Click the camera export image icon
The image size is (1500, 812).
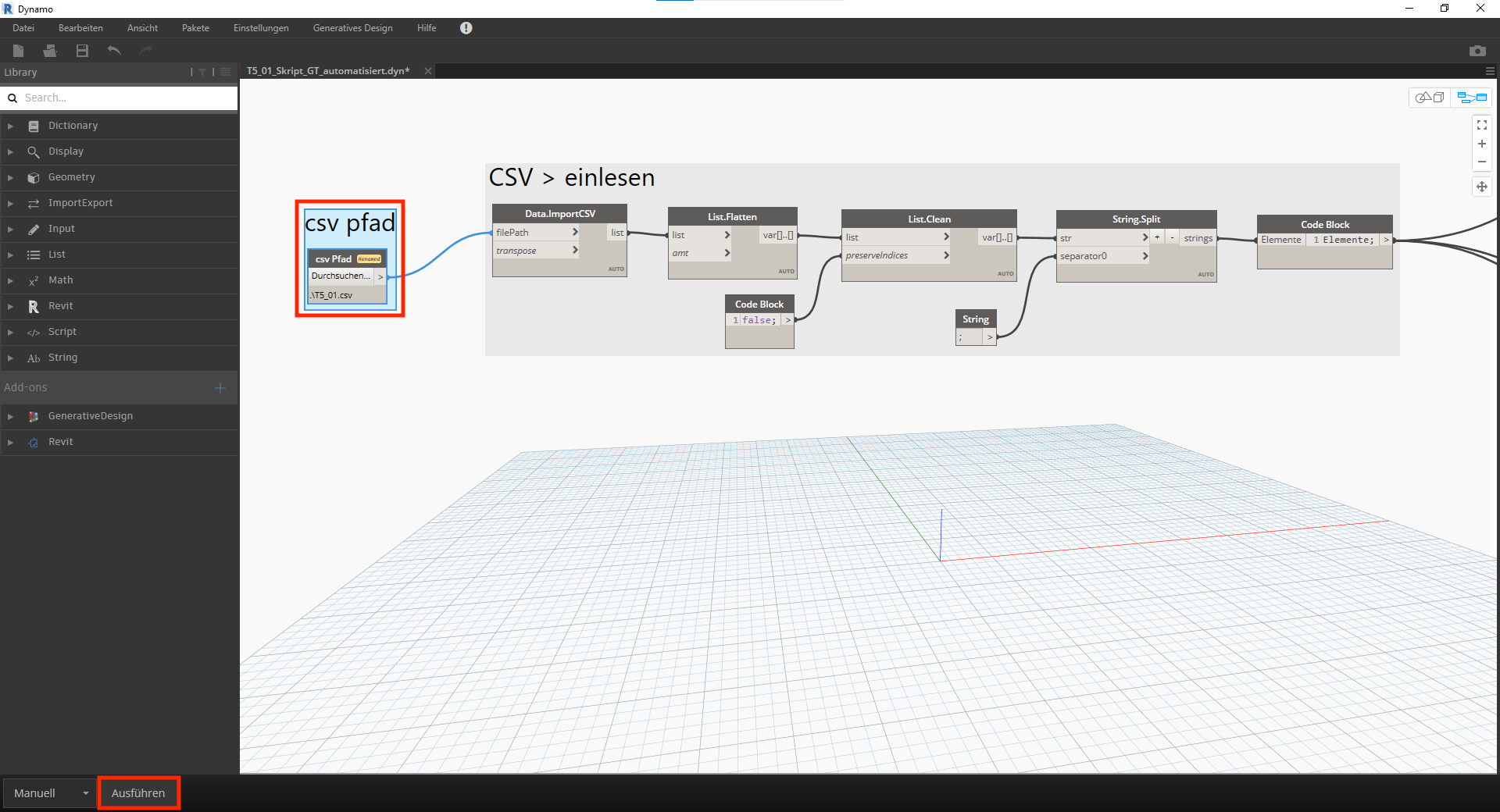pos(1477,51)
